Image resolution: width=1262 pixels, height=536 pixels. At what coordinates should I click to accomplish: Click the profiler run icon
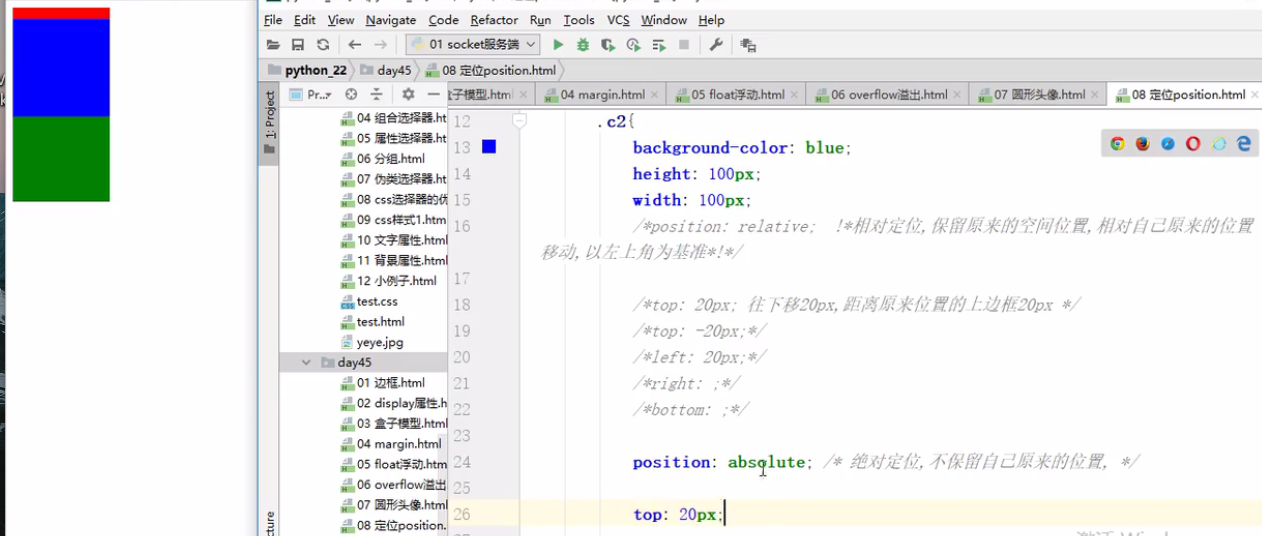pyautogui.click(x=633, y=45)
